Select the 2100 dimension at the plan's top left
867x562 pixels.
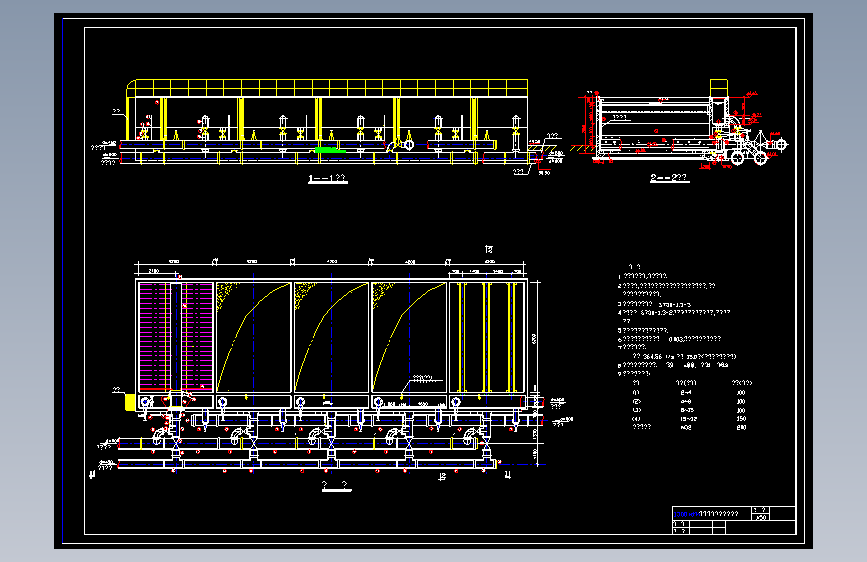point(154,271)
